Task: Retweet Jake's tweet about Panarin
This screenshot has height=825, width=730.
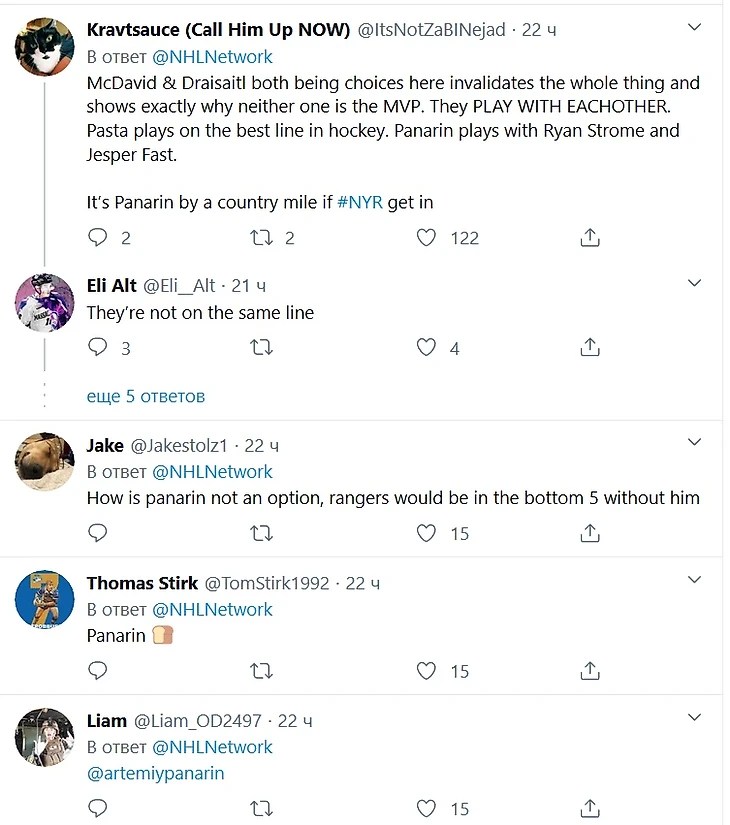Action: click(261, 533)
